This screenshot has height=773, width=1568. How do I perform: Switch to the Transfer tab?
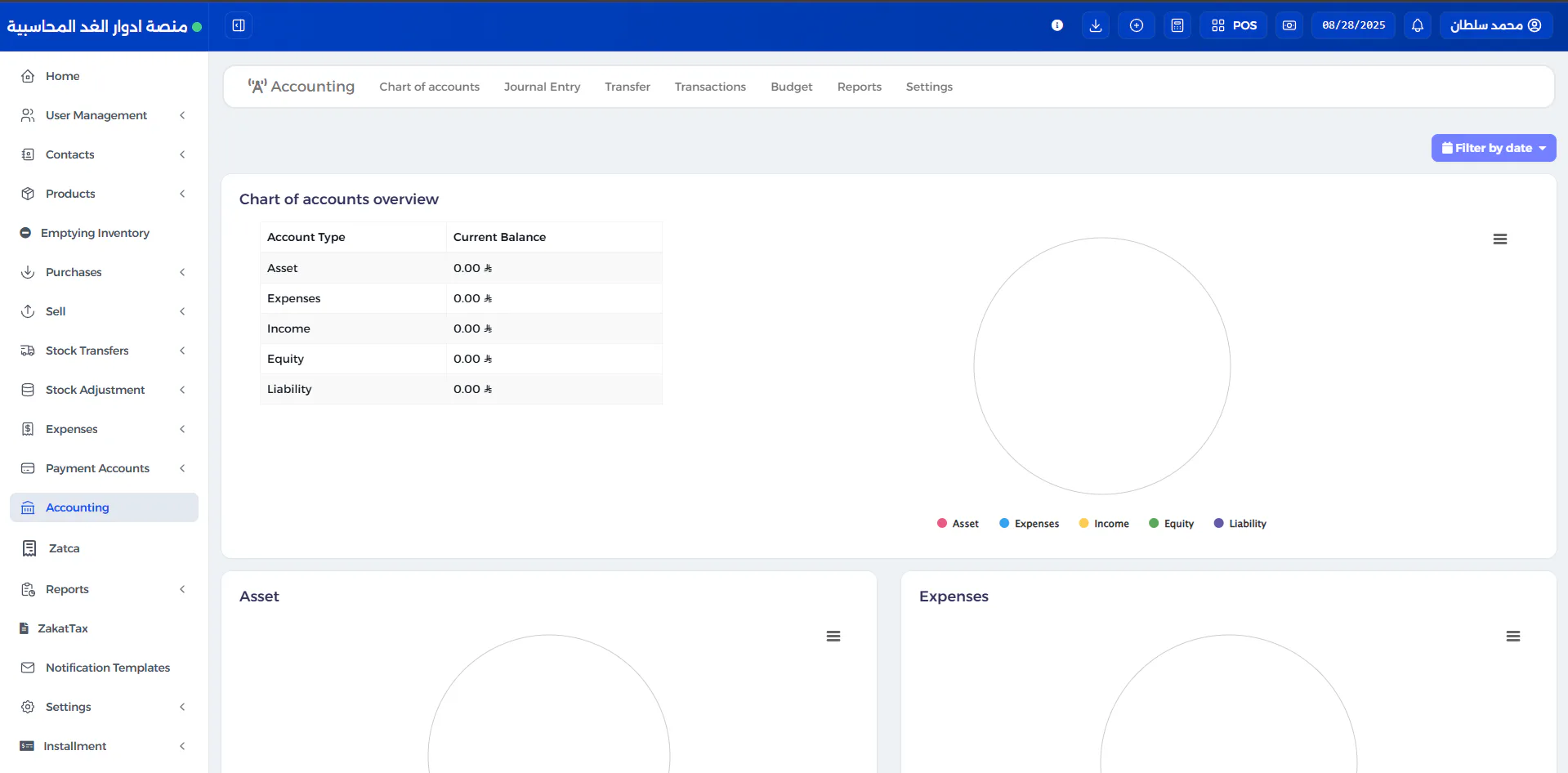click(628, 87)
